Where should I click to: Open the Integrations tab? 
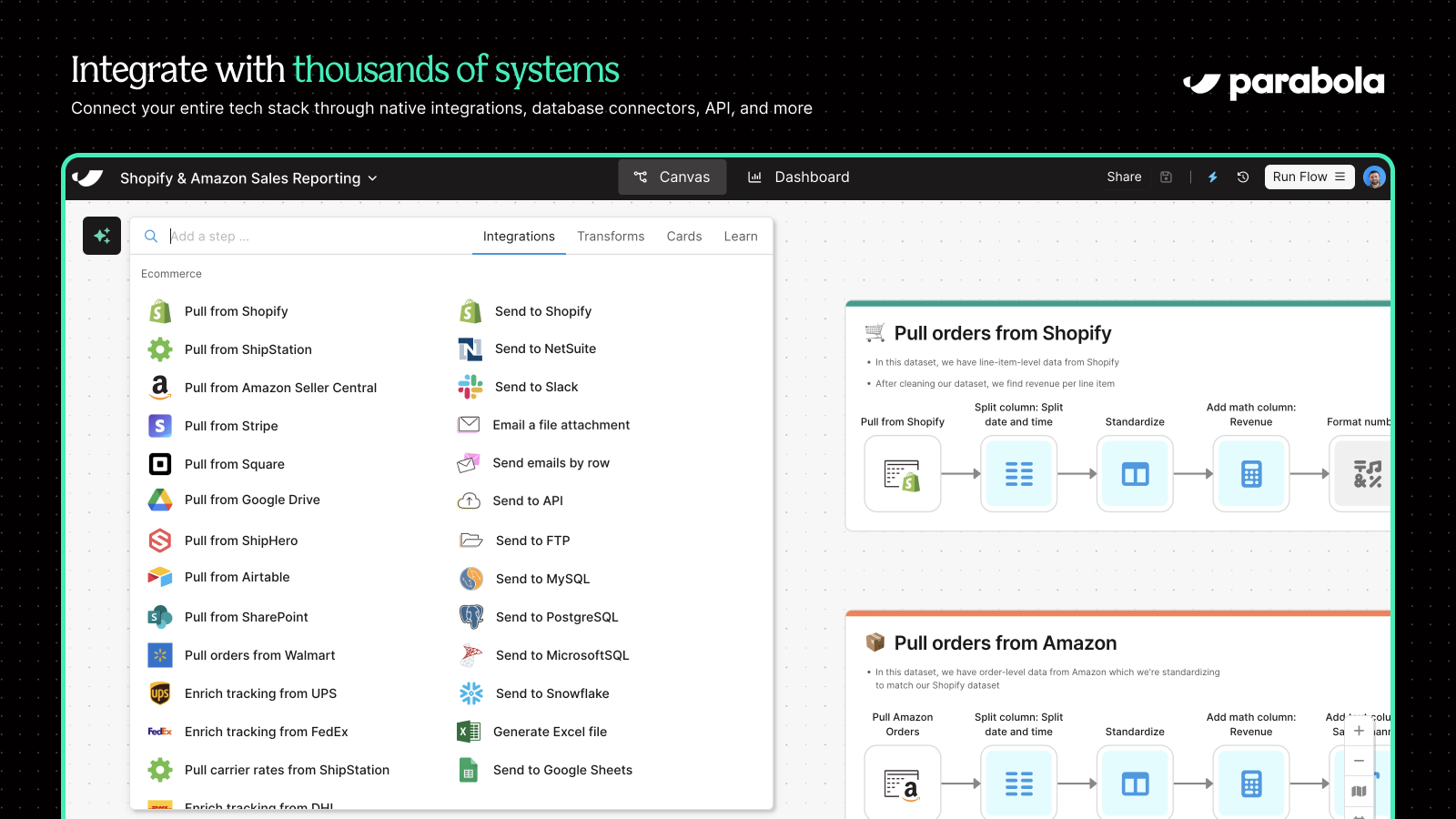point(519,236)
